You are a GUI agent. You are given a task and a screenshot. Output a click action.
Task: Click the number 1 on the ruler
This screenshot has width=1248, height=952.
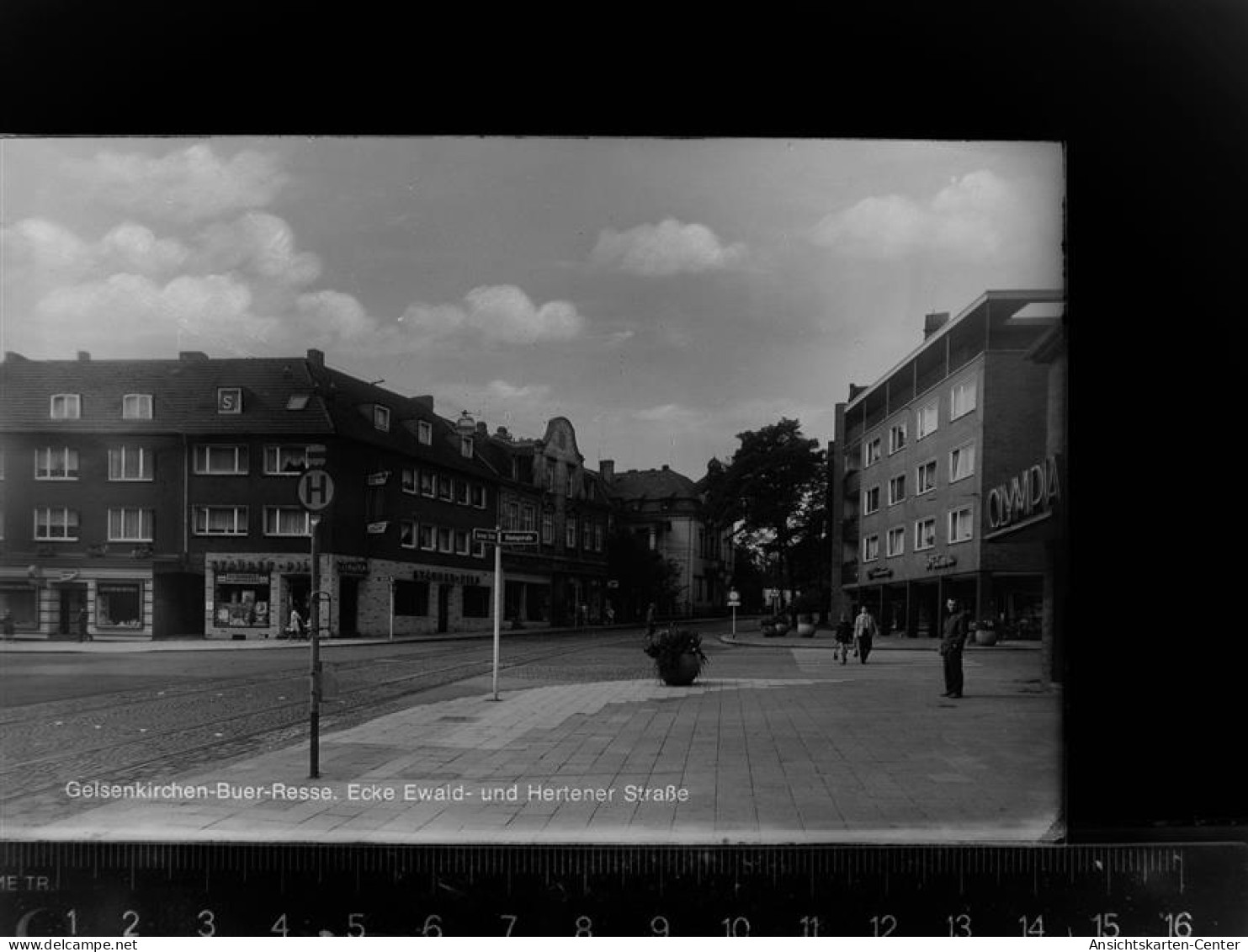coord(71,923)
